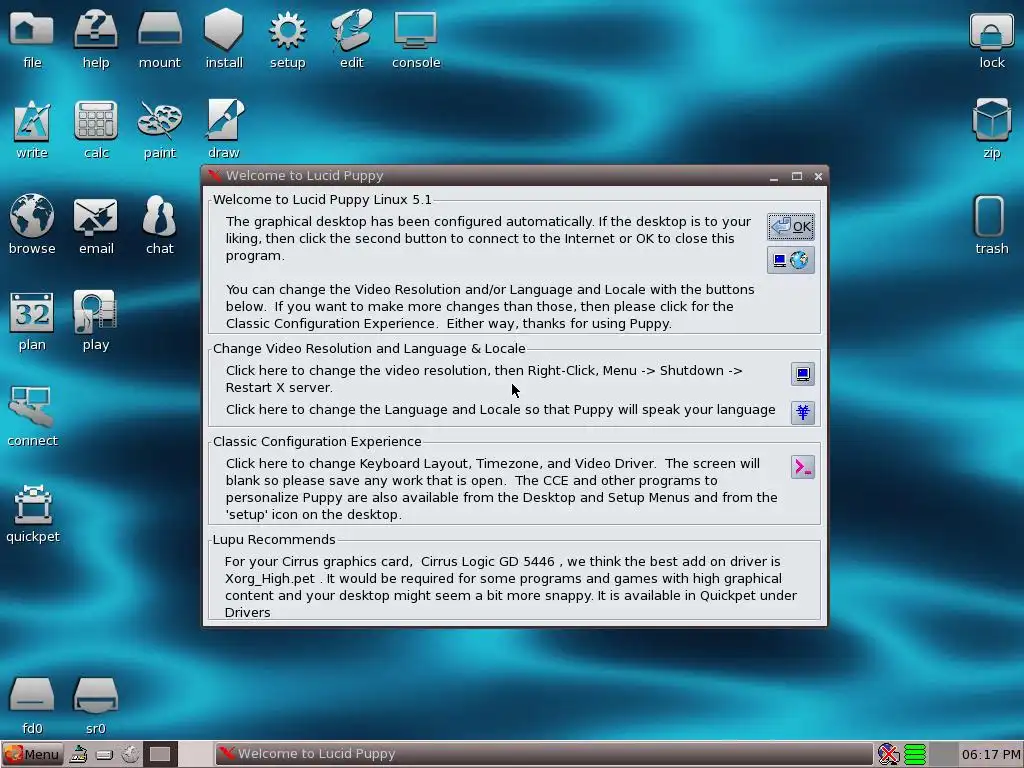Click OK to close welcome program

click(x=791, y=227)
